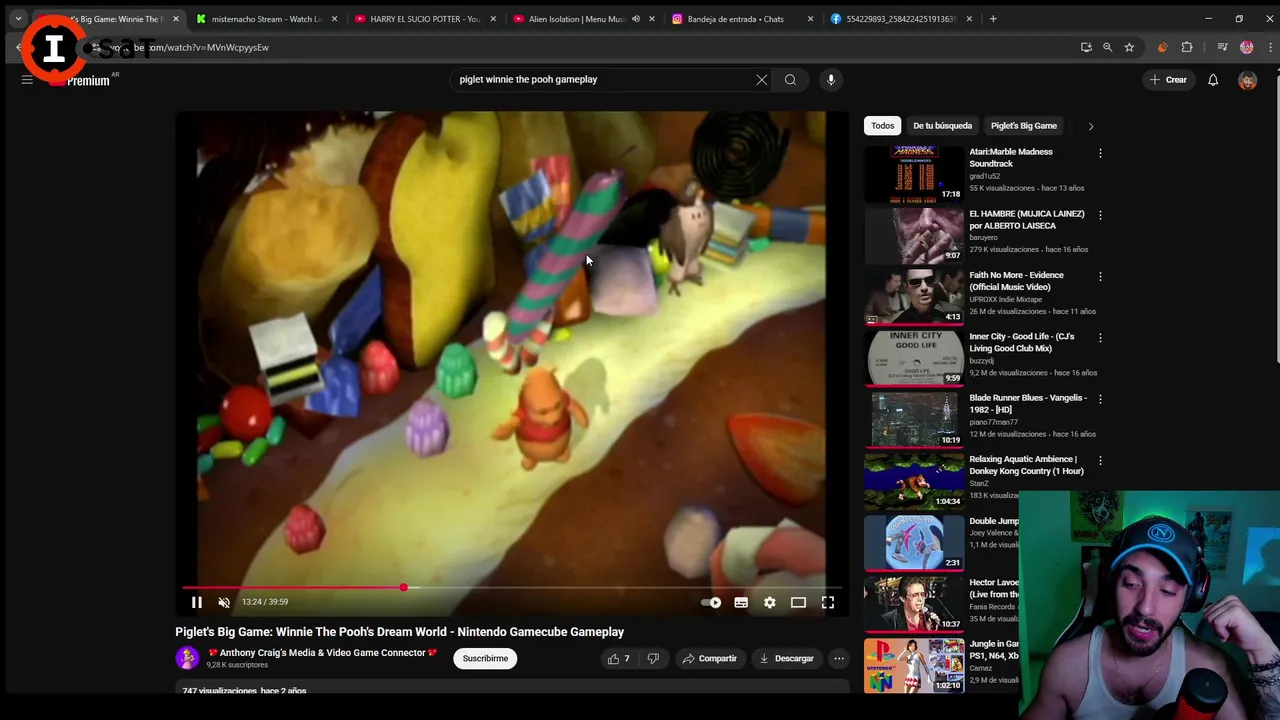This screenshot has width=1280, height=720.
Task: Open options for EL HAMBRE video
Action: tap(1100, 215)
